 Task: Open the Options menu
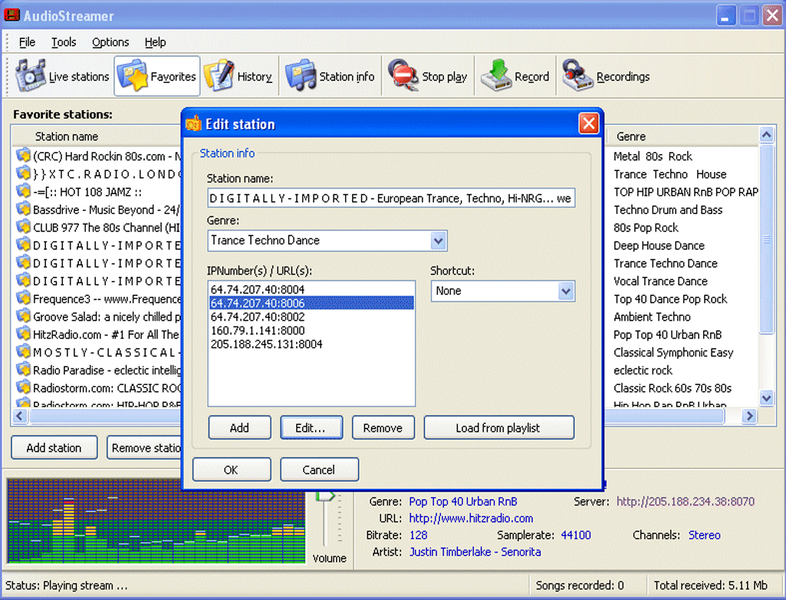[110, 42]
